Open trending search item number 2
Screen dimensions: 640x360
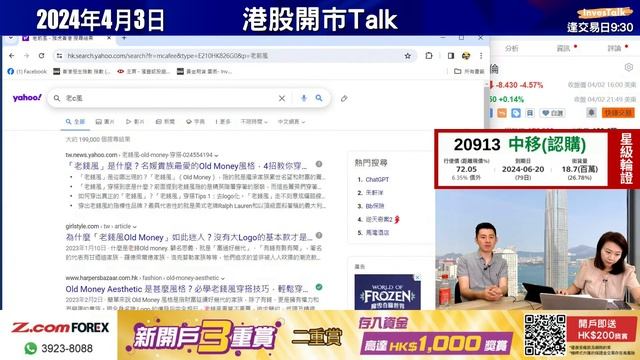[x=374, y=193]
